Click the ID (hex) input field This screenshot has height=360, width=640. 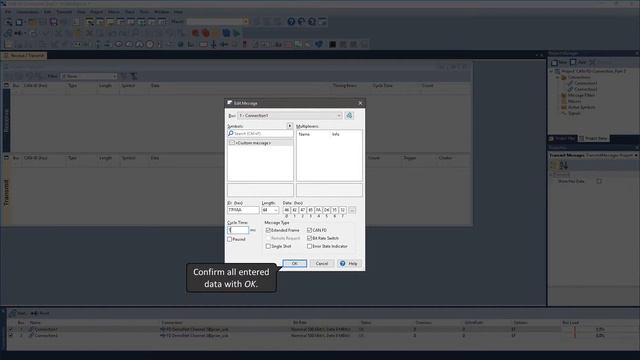(x=243, y=210)
